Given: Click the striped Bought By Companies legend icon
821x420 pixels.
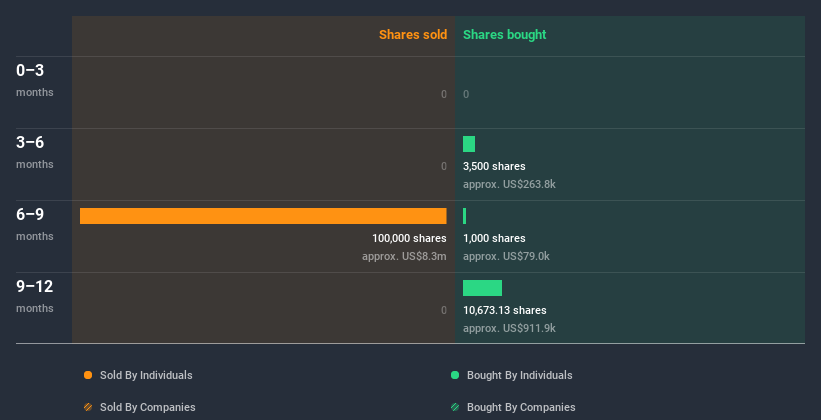Looking at the screenshot, I should [455, 407].
